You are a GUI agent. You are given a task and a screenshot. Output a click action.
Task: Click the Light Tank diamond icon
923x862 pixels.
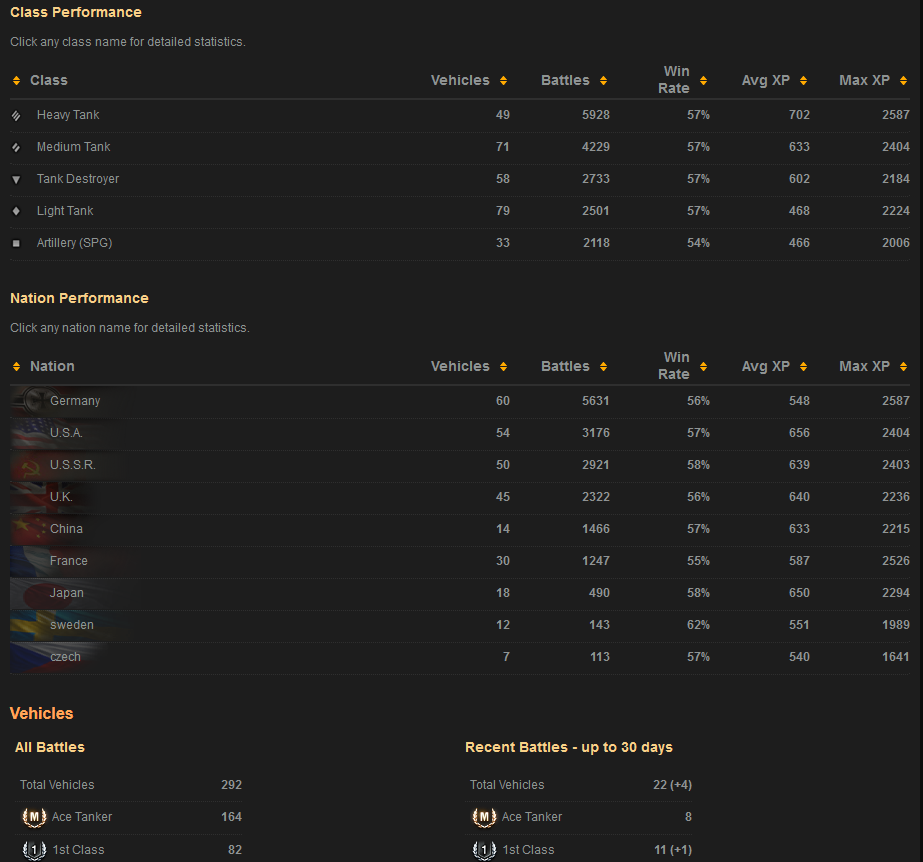tap(16, 212)
